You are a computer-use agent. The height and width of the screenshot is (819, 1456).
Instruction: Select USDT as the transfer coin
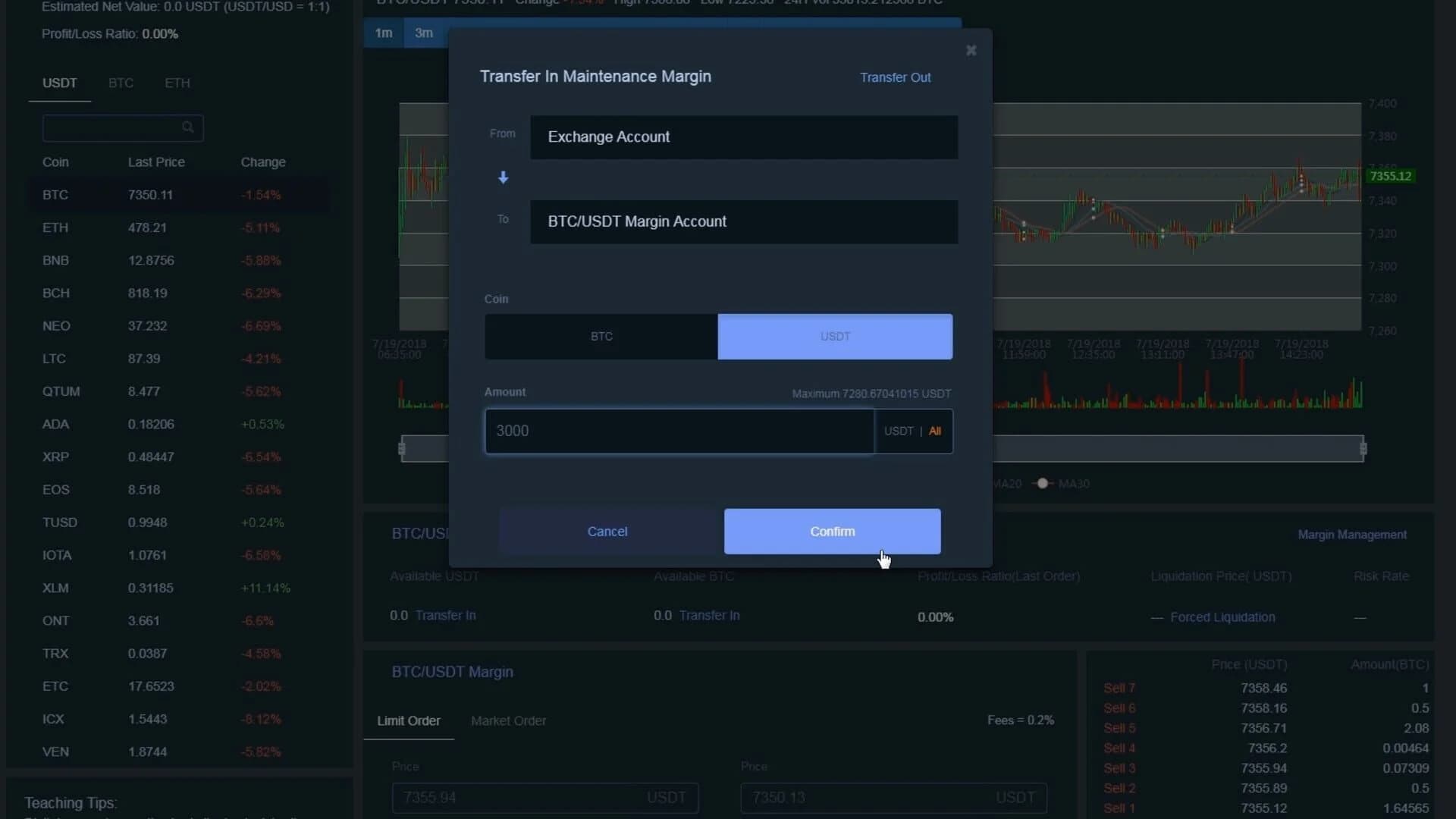[835, 336]
